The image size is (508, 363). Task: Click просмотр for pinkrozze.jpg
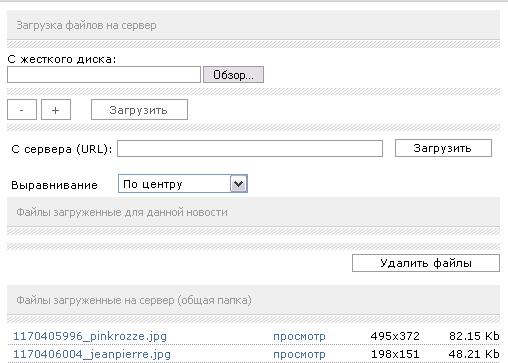point(299,336)
